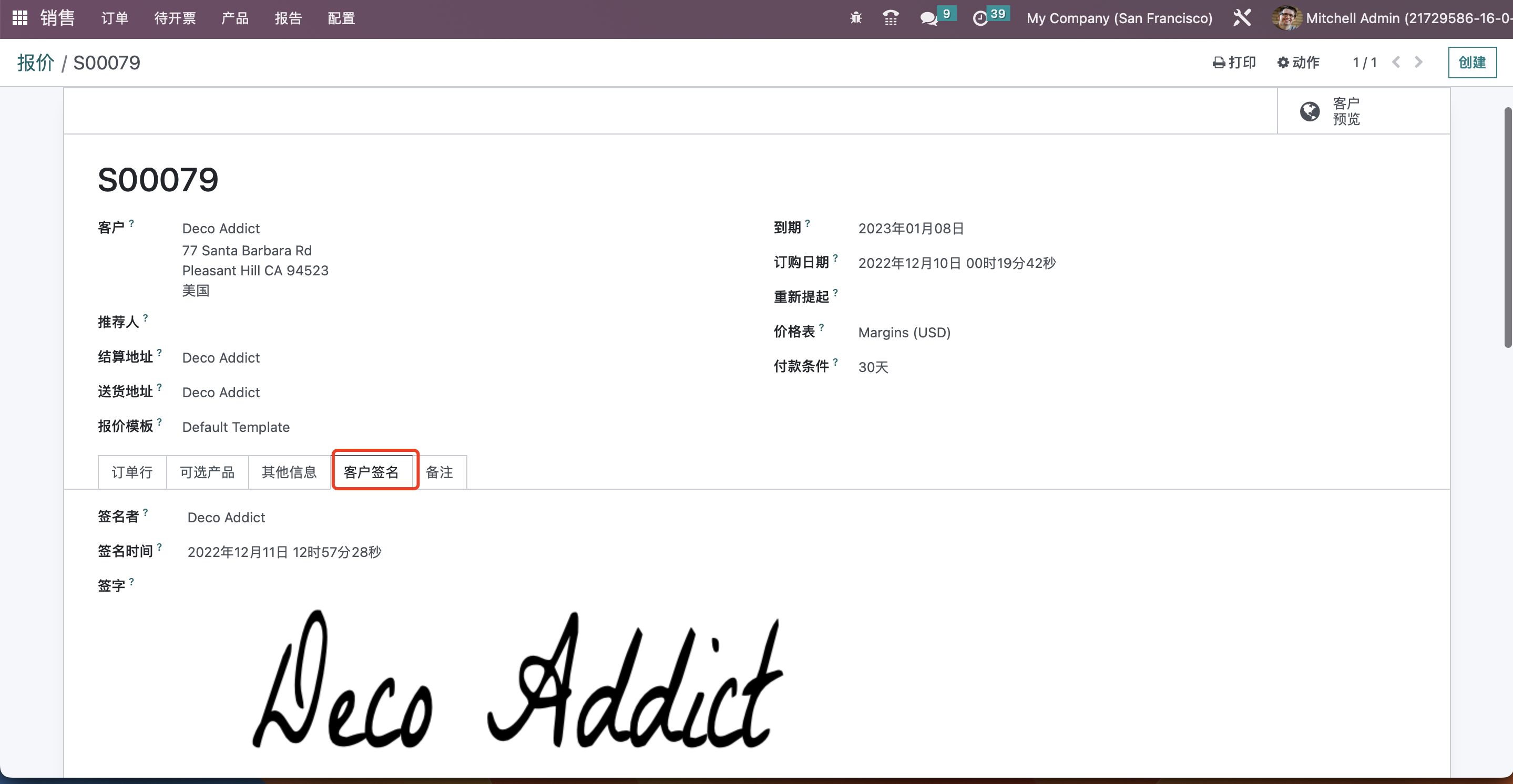Click the help mark beside 付款条件
Viewport: 1513px width, 784px height.
pyautogui.click(x=835, y=362)
